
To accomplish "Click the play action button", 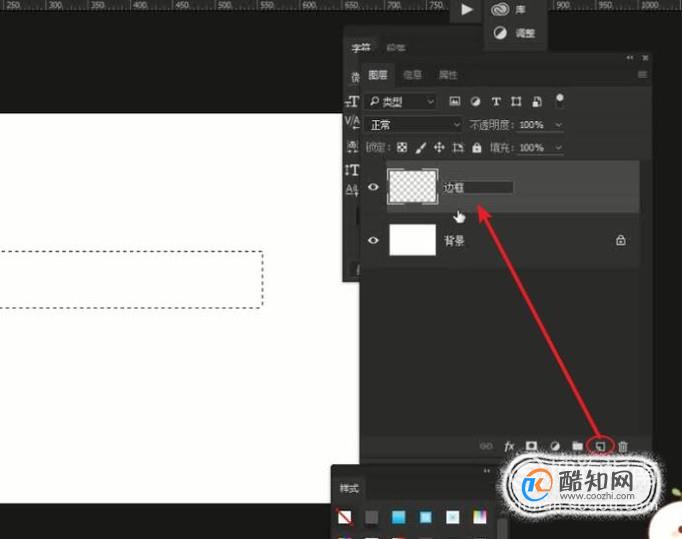I will point(467,10).
